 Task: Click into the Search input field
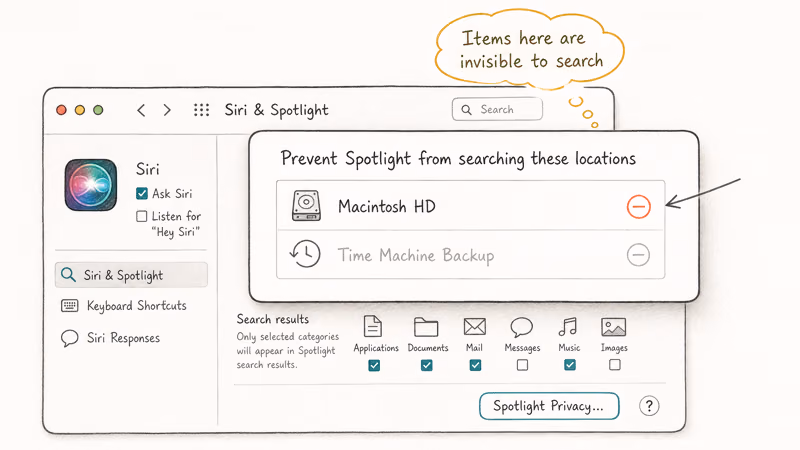[497, 109]
